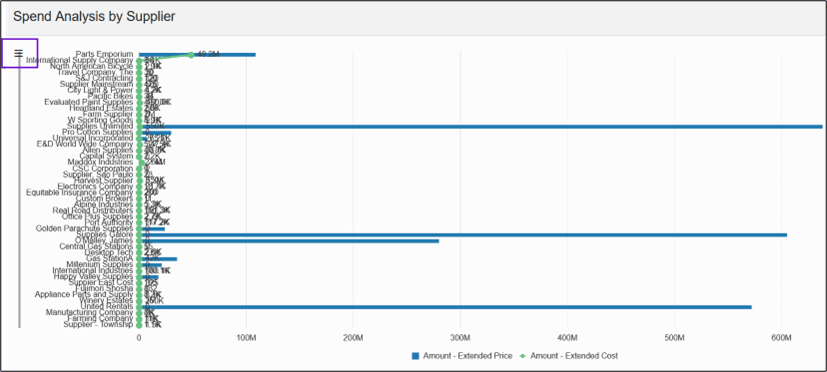Click the Equitable Insurance Company label
The width and height of the screenshot is (827, 372).
80,193
